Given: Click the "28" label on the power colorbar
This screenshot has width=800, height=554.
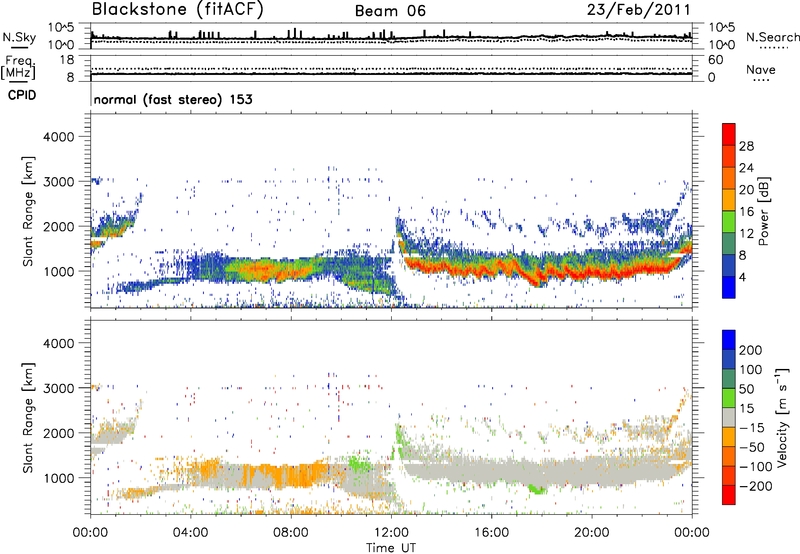Looking at the screenshot, I should click(746, 146).
